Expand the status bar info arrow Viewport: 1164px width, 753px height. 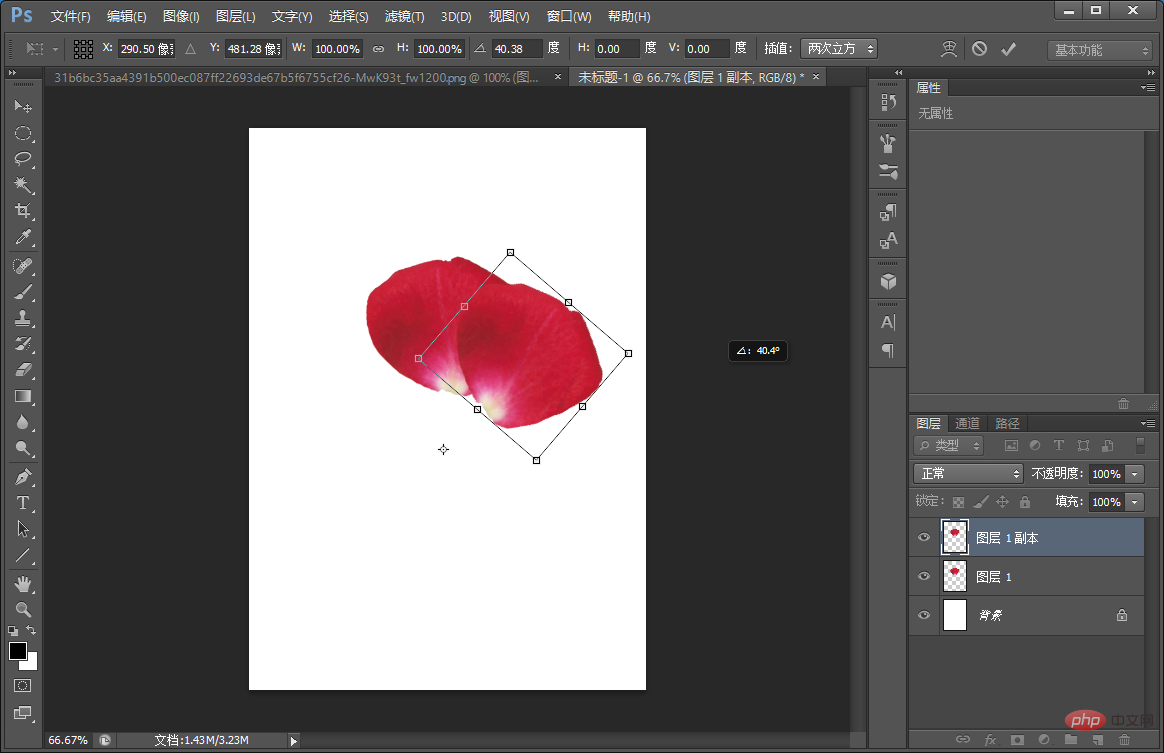pos(293,740)
